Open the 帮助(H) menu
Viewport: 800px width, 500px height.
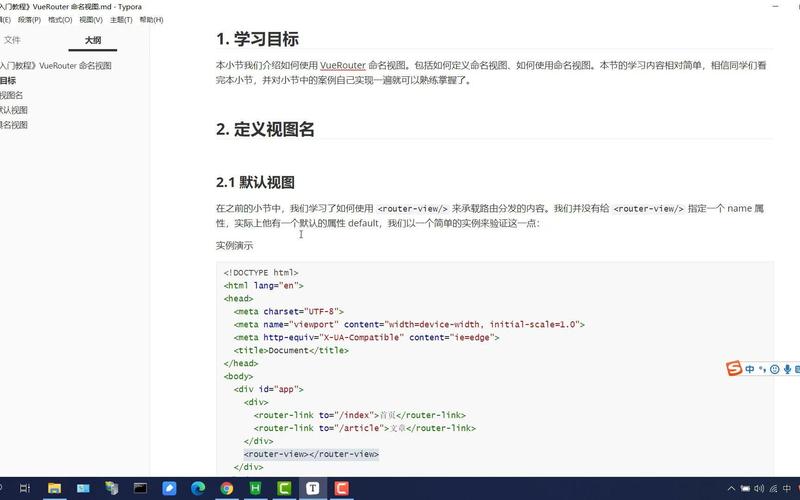pos(151,19)
